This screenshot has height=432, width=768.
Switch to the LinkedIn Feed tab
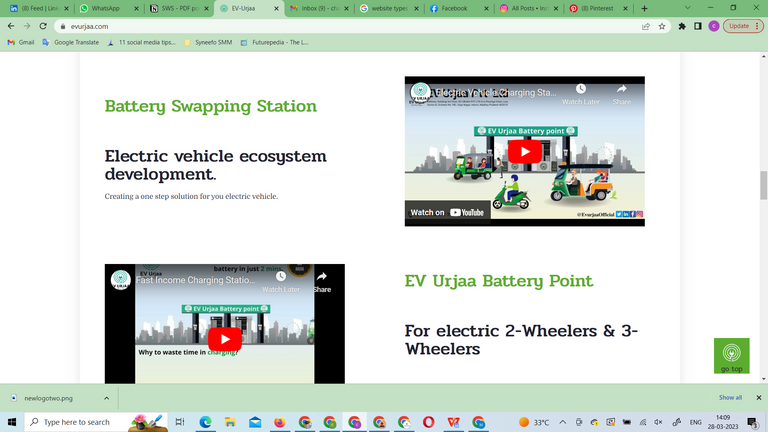click(x=39, y=8)
